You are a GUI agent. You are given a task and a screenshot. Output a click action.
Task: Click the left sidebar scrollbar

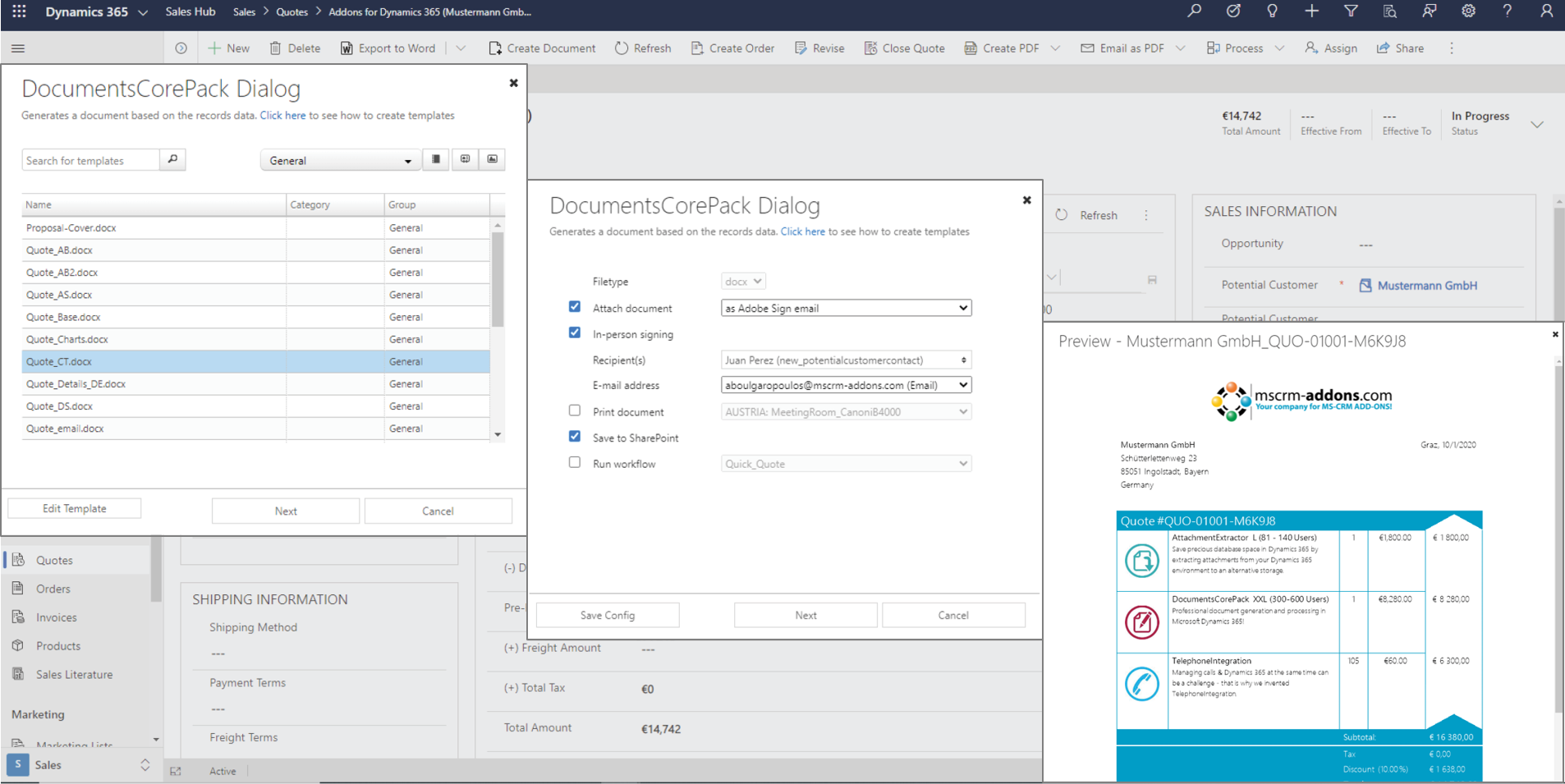pyautogui.click(x=156, y=570)
